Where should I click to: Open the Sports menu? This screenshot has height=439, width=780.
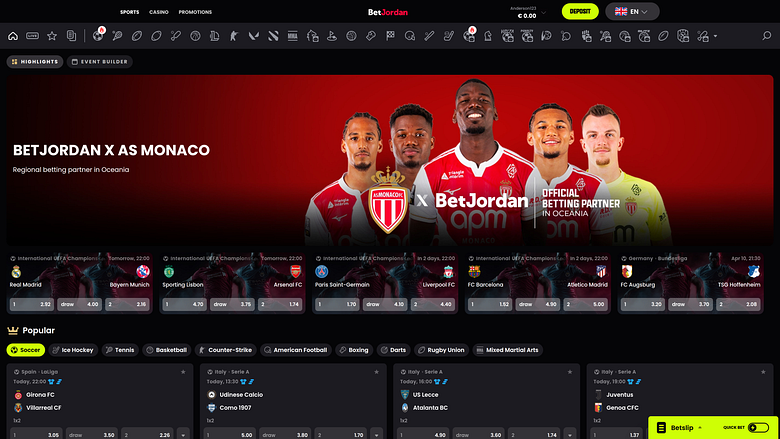coord(129,12)
